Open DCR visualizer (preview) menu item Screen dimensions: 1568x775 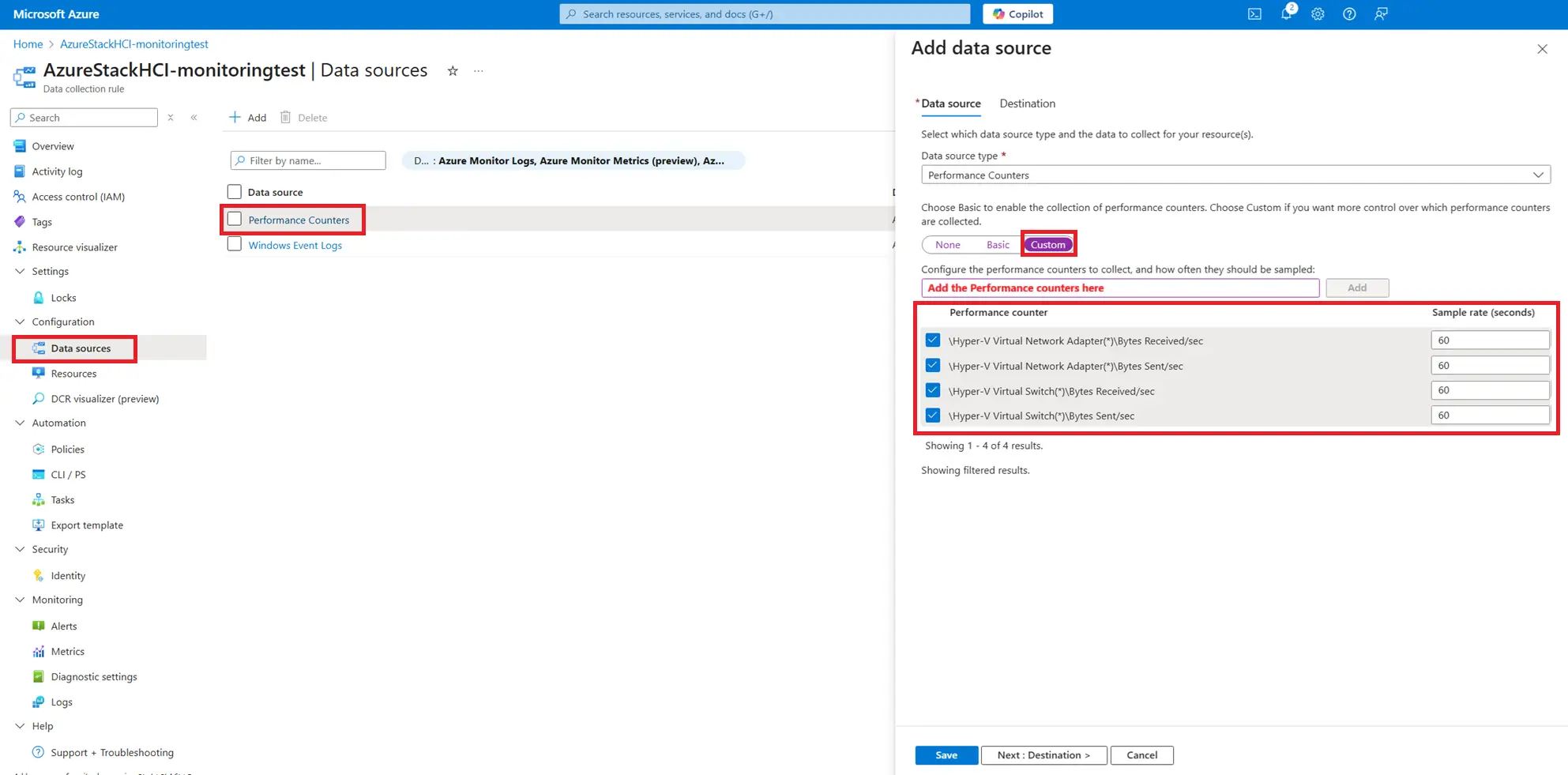(104, 399)
